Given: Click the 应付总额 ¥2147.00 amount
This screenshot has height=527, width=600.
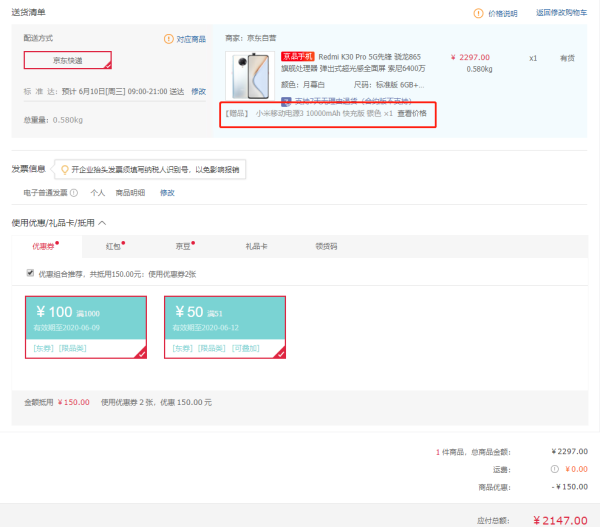Looking at the screenshot, I should click(x=560, y=520).
